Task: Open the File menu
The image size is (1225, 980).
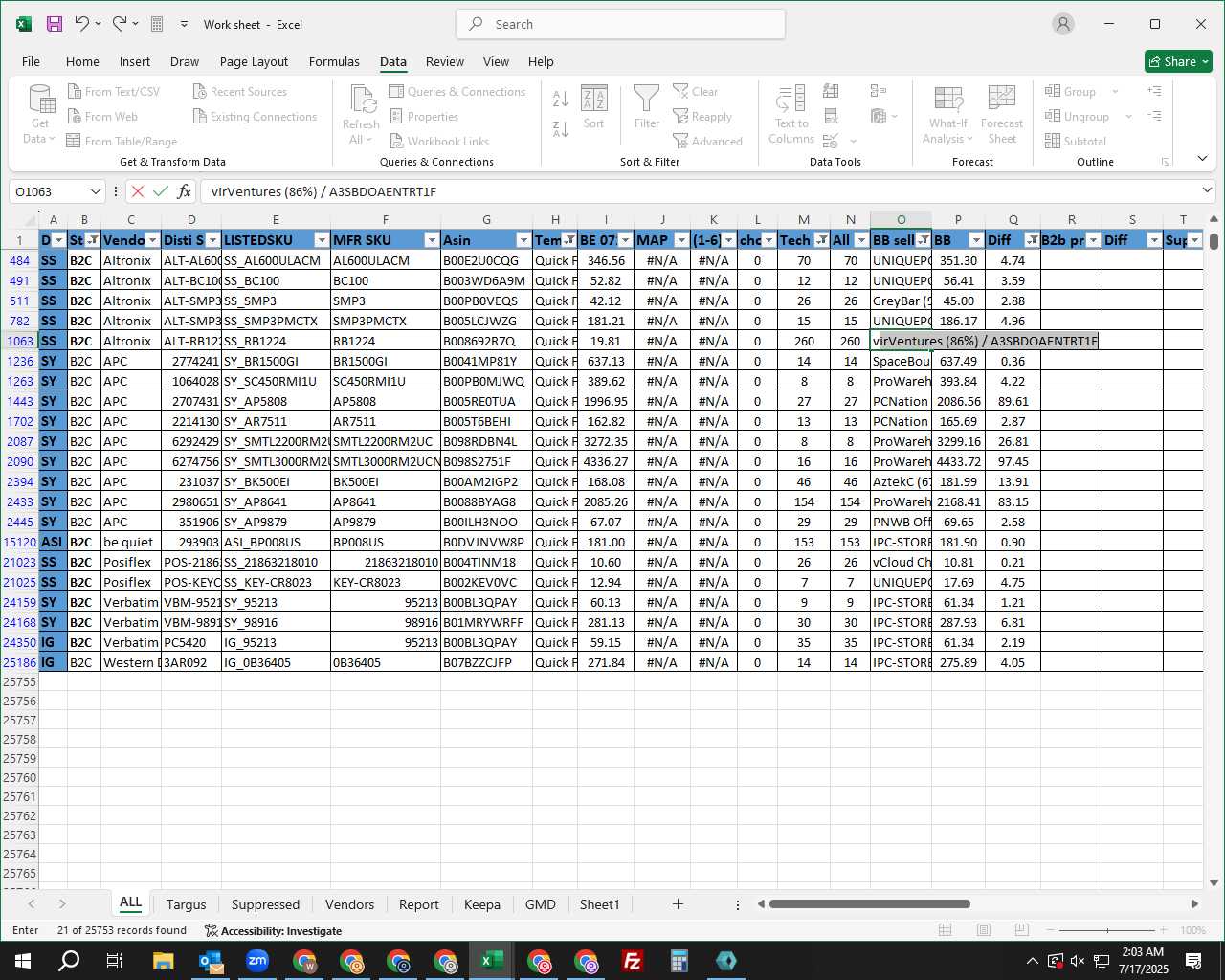Action: pyautogui.click(x=31, y=61)
